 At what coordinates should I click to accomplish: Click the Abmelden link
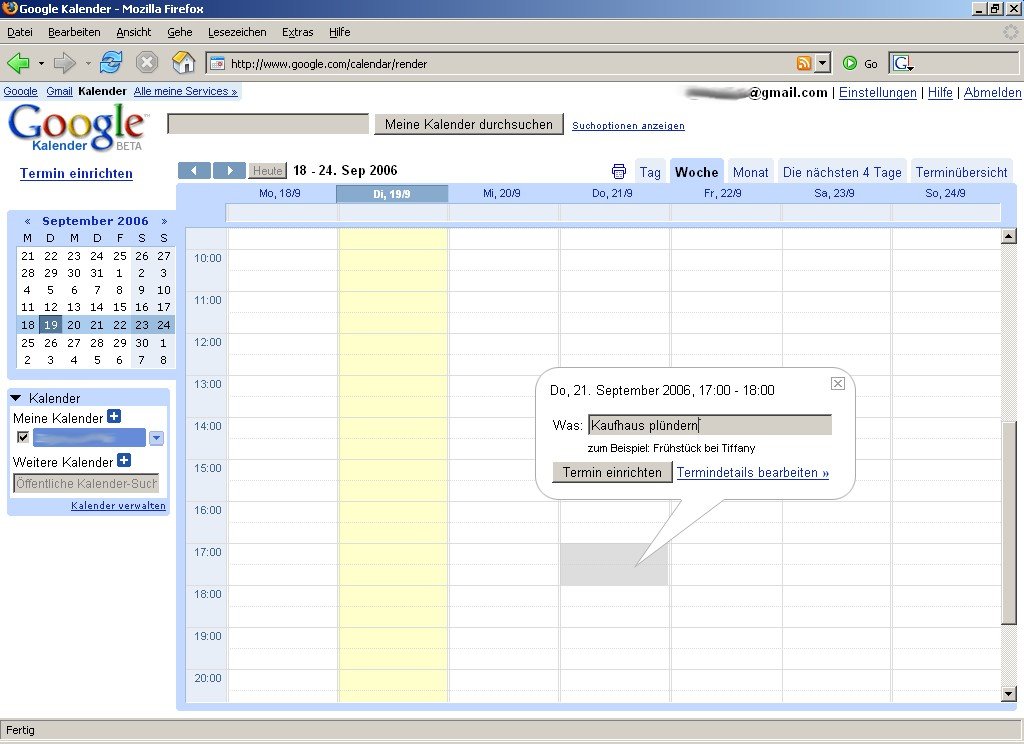pos(993,93)
